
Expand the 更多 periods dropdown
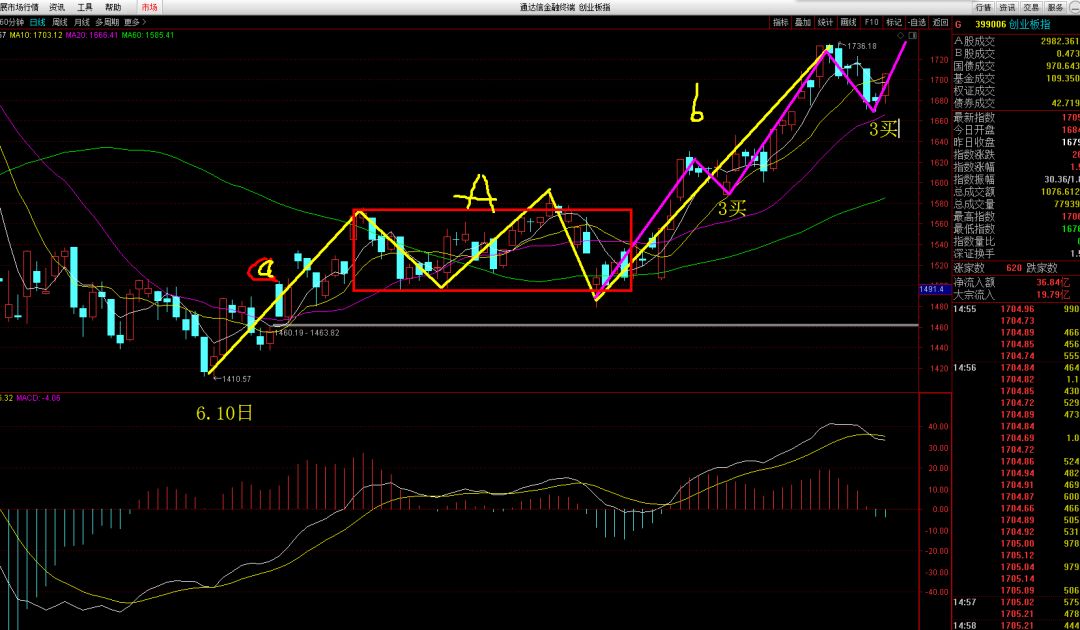pos(135,23)
